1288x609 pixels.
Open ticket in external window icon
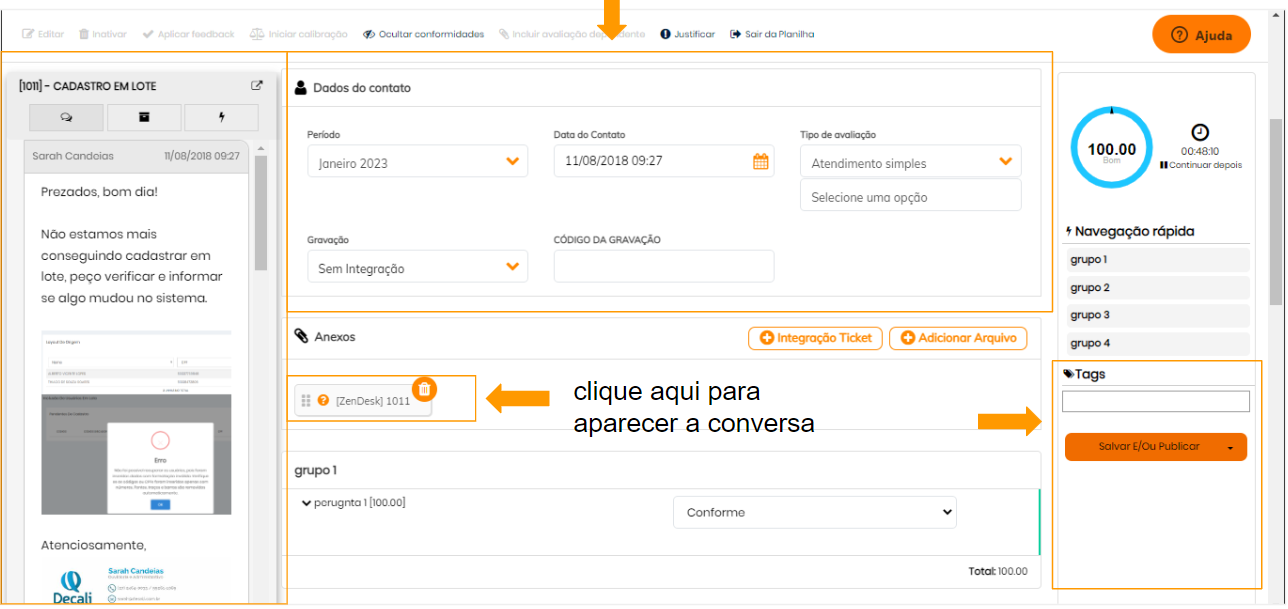point(257,86)
